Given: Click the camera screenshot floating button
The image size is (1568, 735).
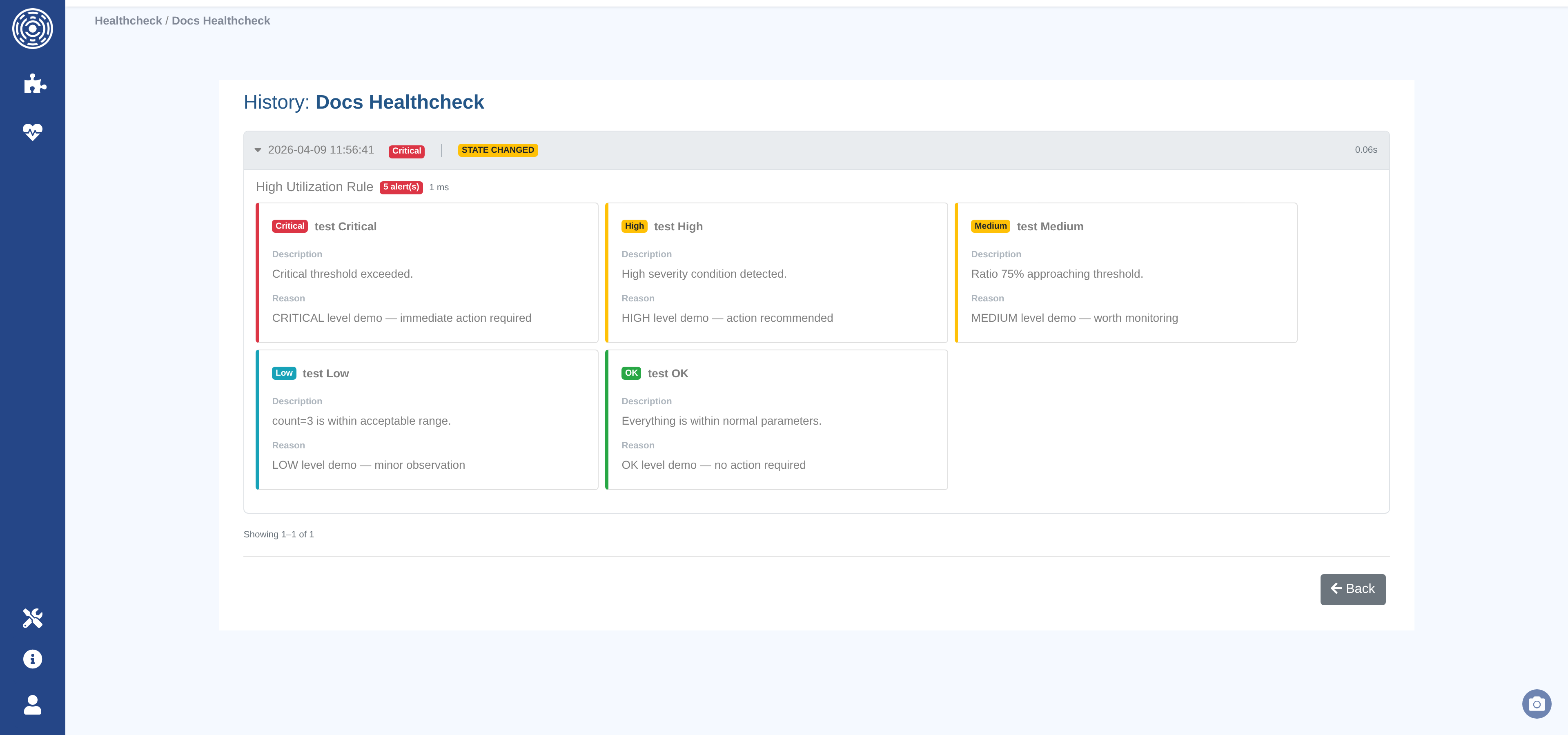Looking at the screenshot, I should click(1536, 704).
